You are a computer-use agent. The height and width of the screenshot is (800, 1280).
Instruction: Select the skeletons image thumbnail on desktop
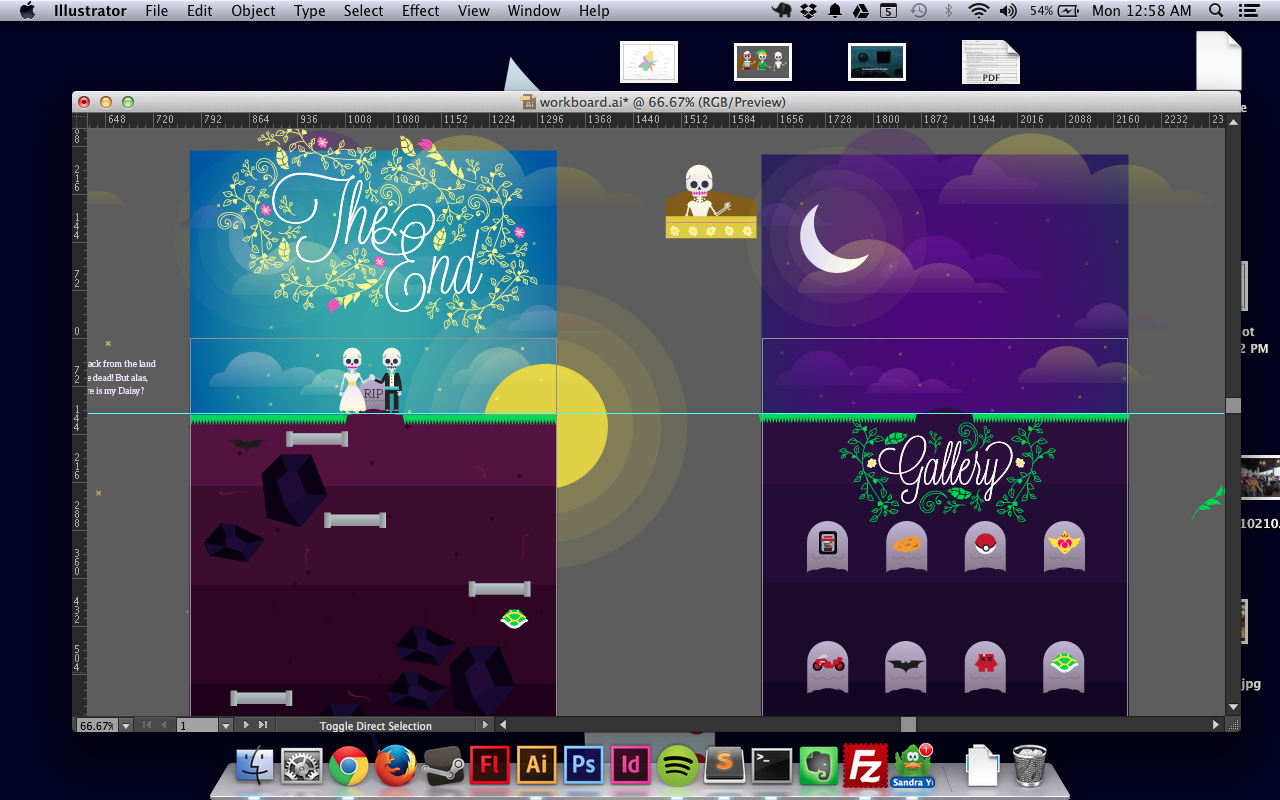click(763, 62)
